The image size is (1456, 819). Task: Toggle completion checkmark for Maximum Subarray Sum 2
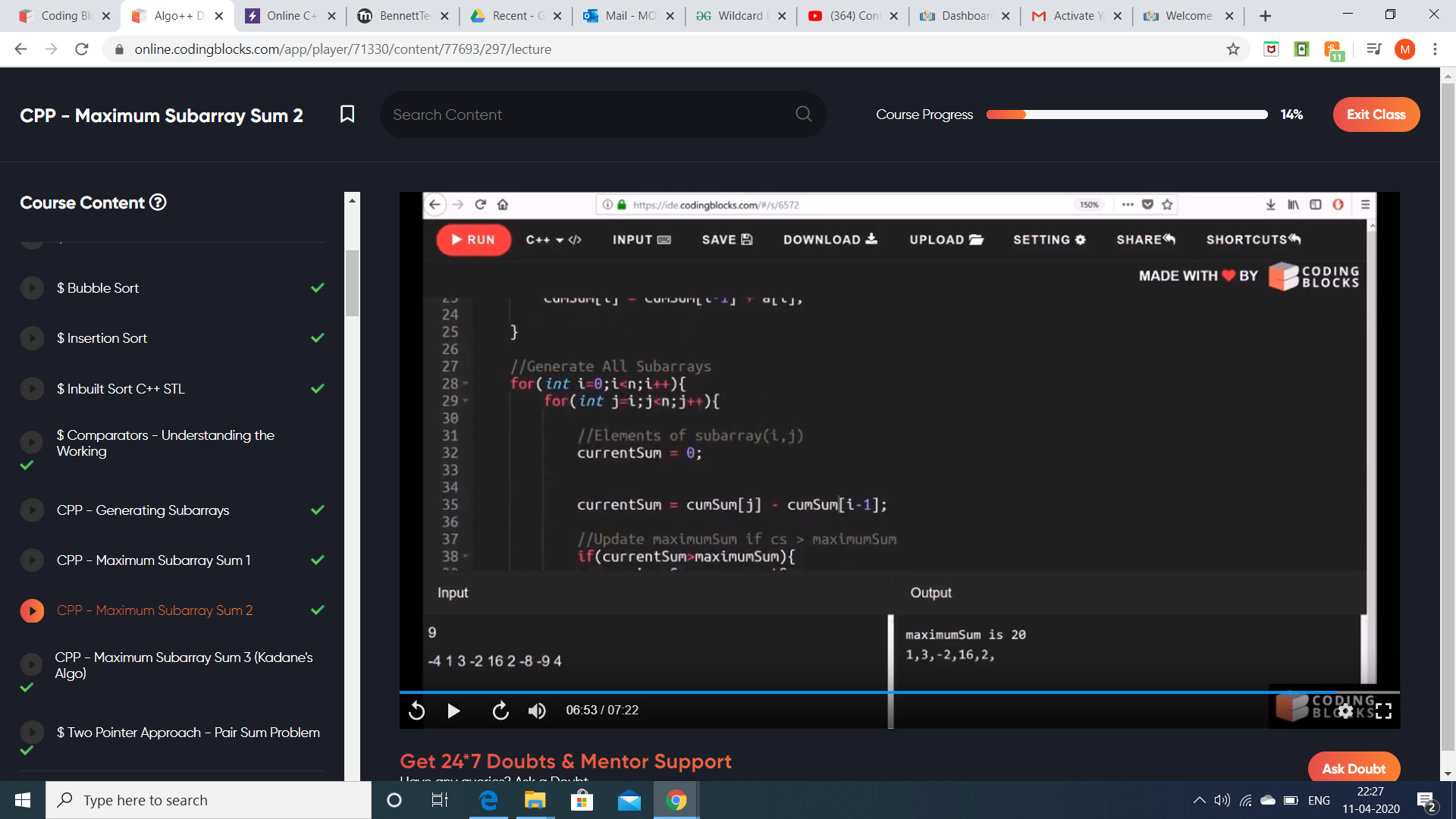point(318,610)
